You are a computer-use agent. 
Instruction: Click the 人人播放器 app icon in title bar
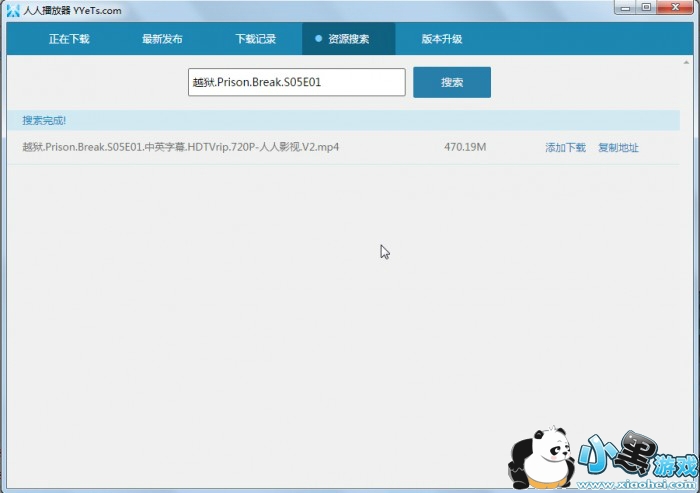pyautogui.click(x=13, y=10)
